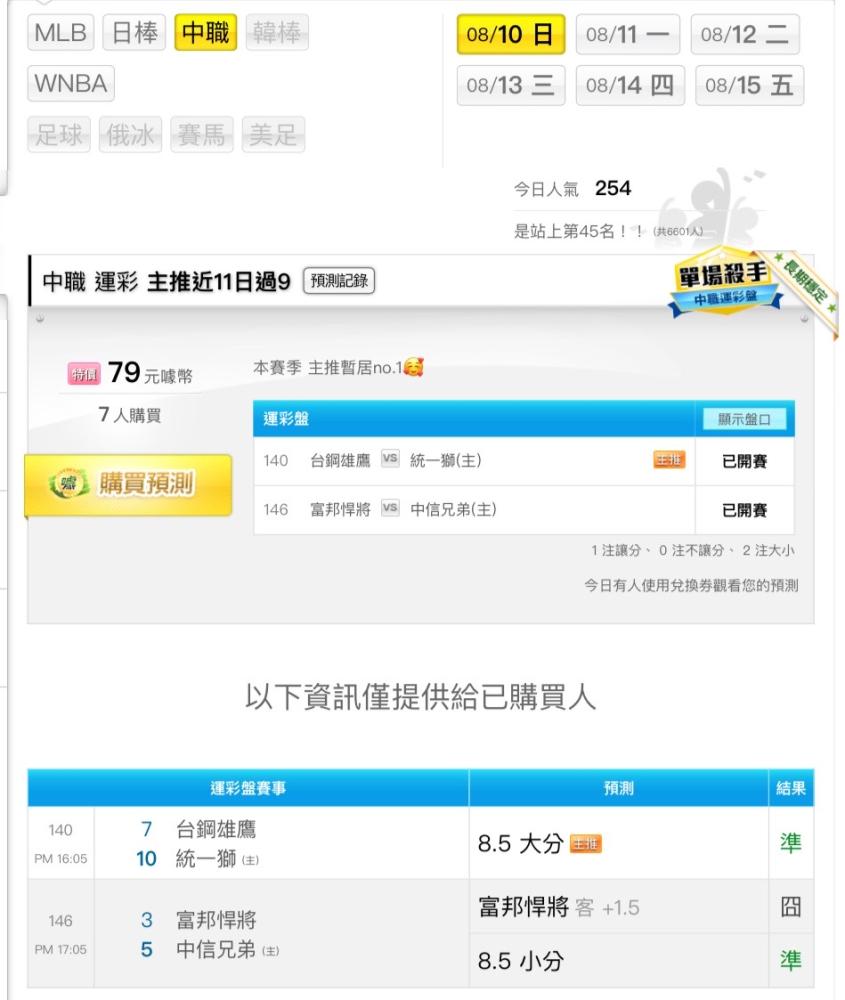Click the smiley emoji after 主推暫居no.1

(413, 367)
